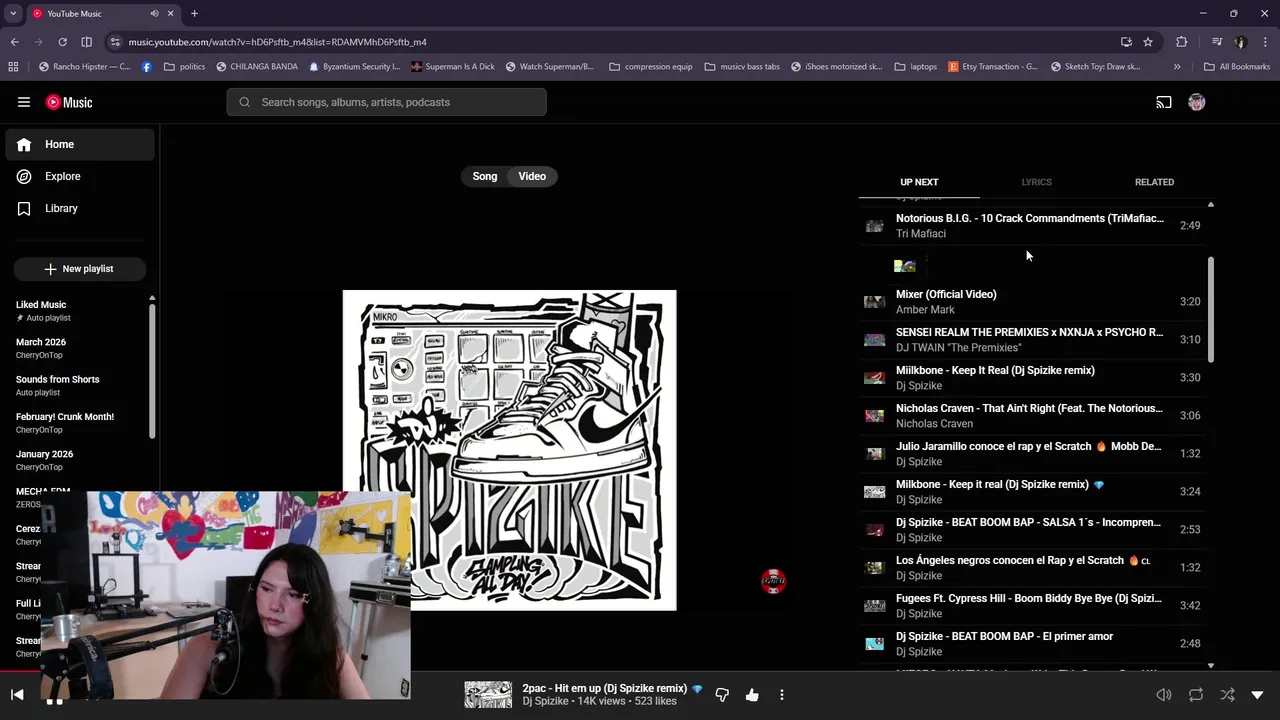Open the politics bookmarks folder
Screen dimensions: 1280x720
tap(184, 67)
